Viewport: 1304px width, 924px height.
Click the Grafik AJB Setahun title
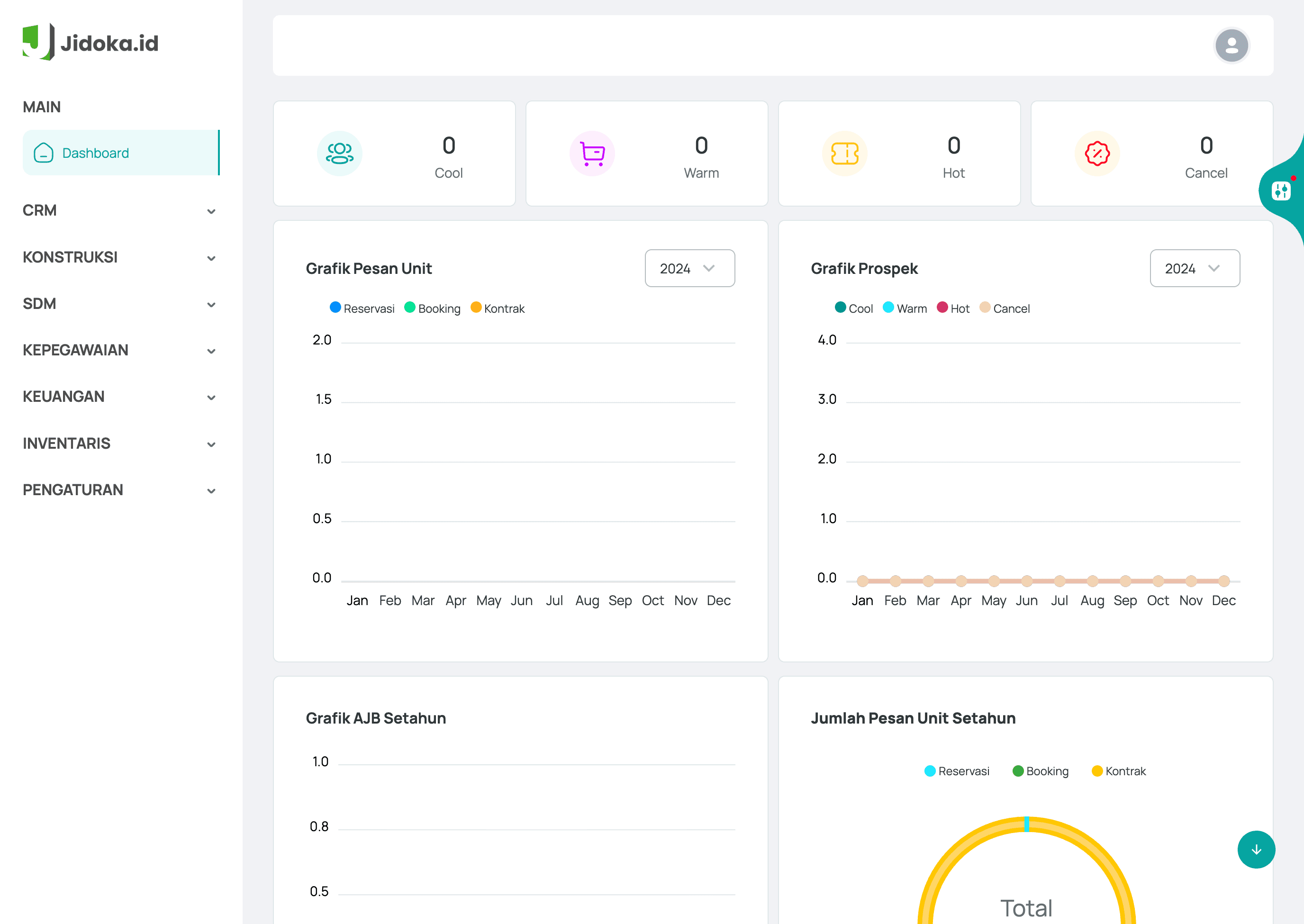(376, 718)
